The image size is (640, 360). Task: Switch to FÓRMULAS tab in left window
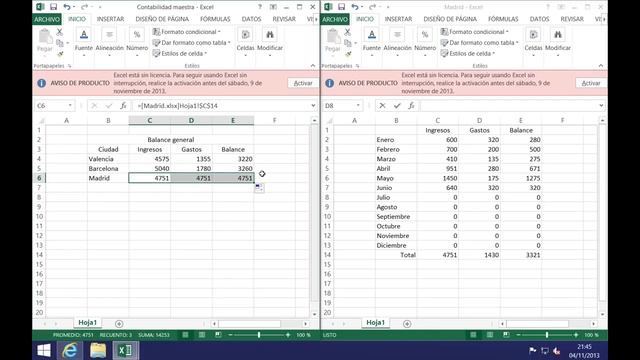215,19
